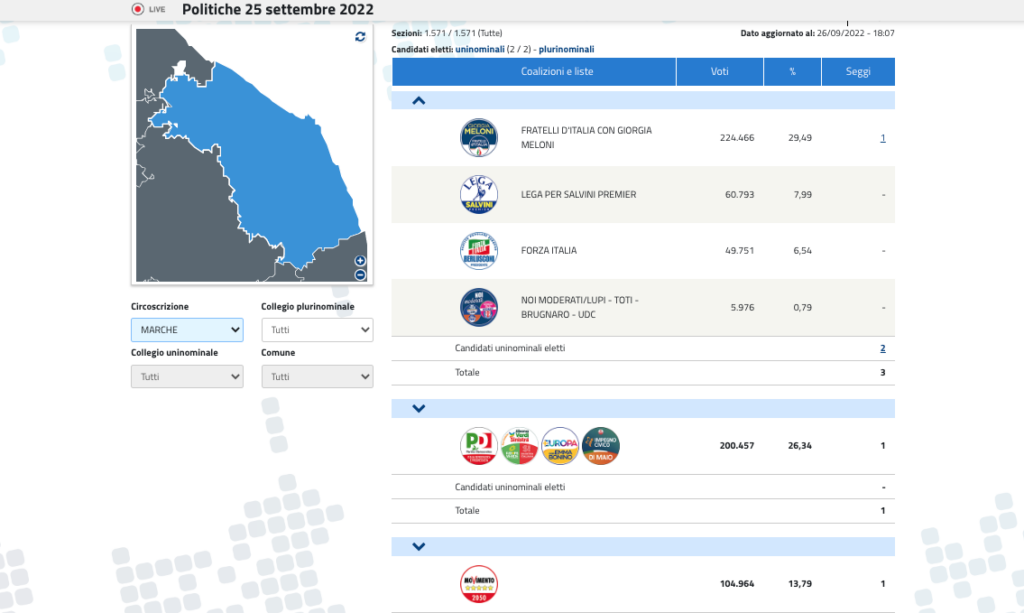Screen dimensions: 1024x613
Task: Click the Lega per Salvini Premier name
Action: (x=579, y=195)
